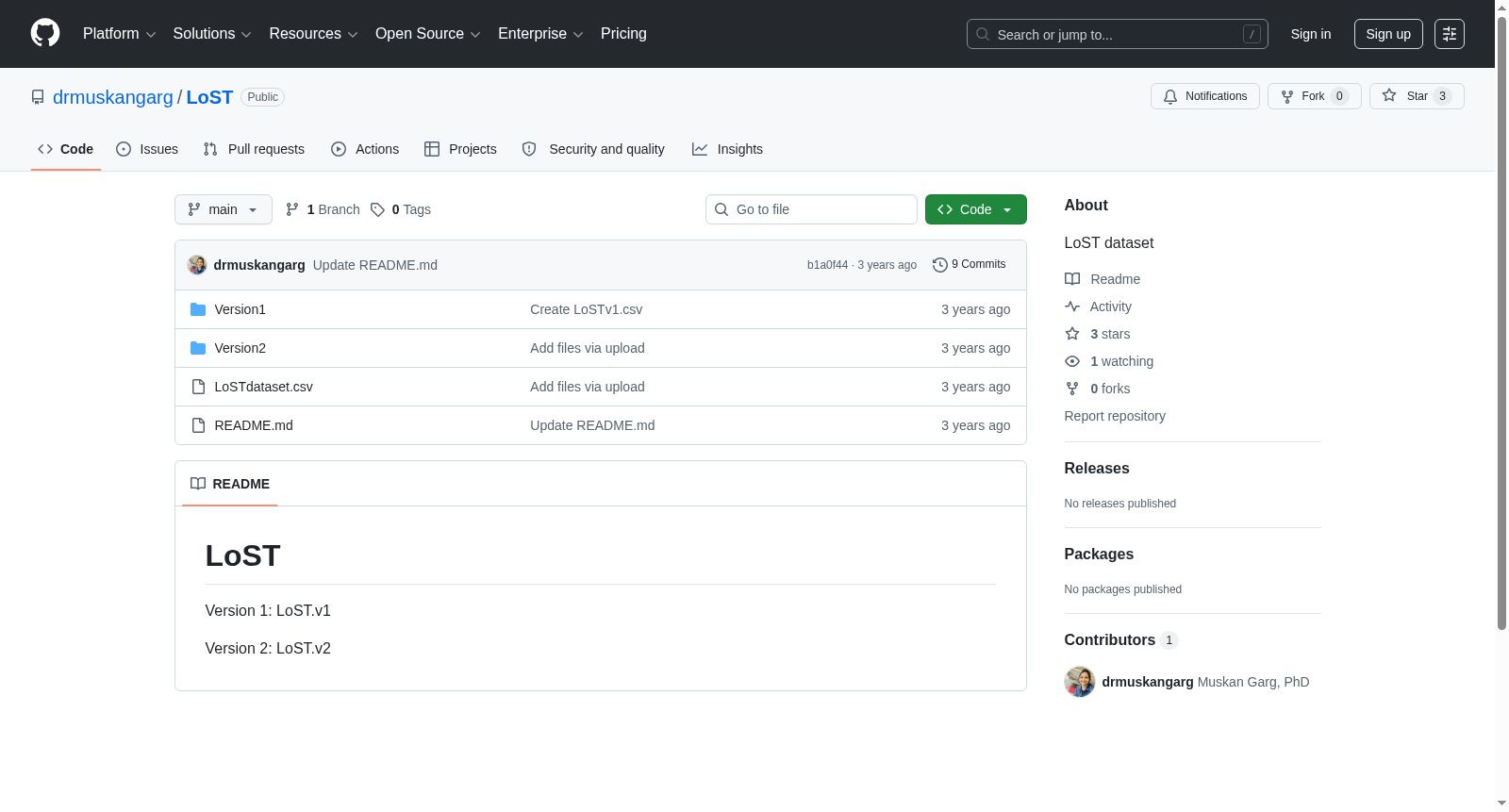Screen dimensions: 1509x812
Task: Click the Notifications bell button
Action: pyautogui.click(x=1205, y=96)
